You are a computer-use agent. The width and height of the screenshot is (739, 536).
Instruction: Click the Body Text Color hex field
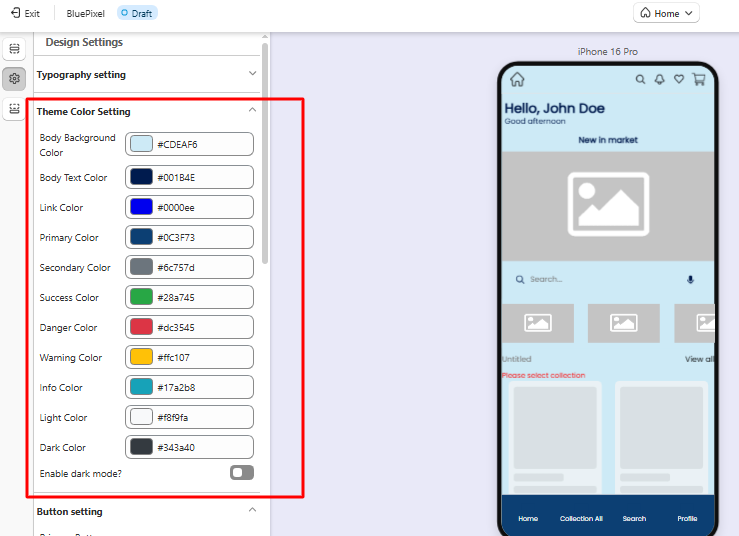coord(202,177)
